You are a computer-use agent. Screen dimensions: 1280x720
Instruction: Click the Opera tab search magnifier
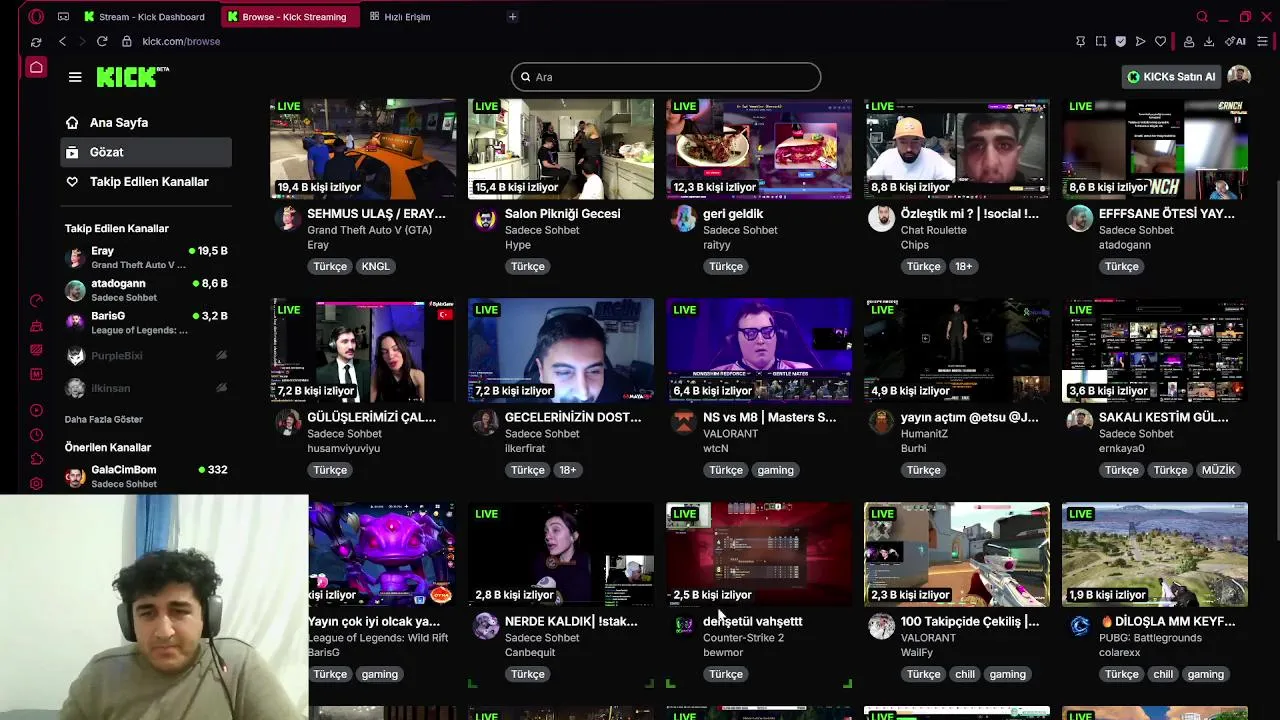[x=1202, y=16]
